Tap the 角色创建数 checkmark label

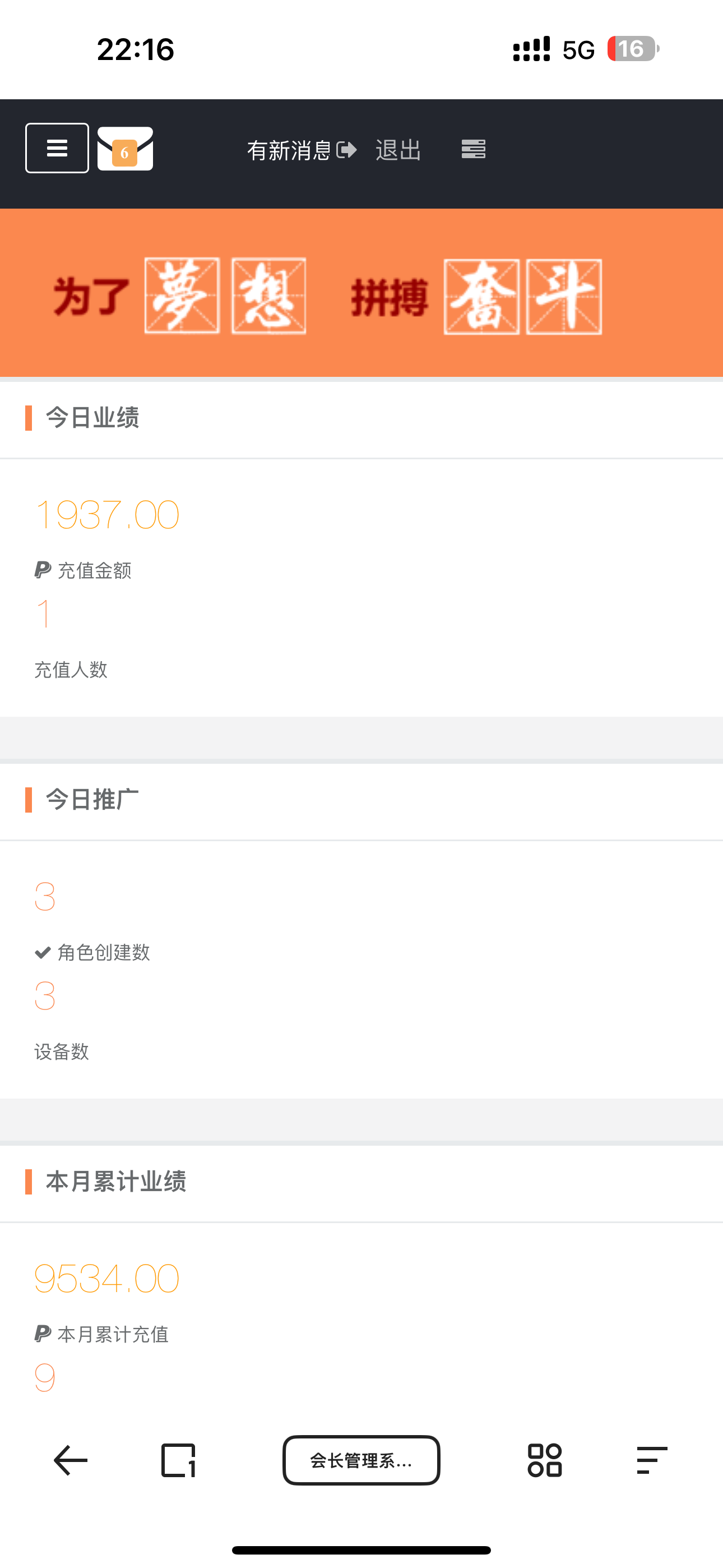(x=92, y=953)
